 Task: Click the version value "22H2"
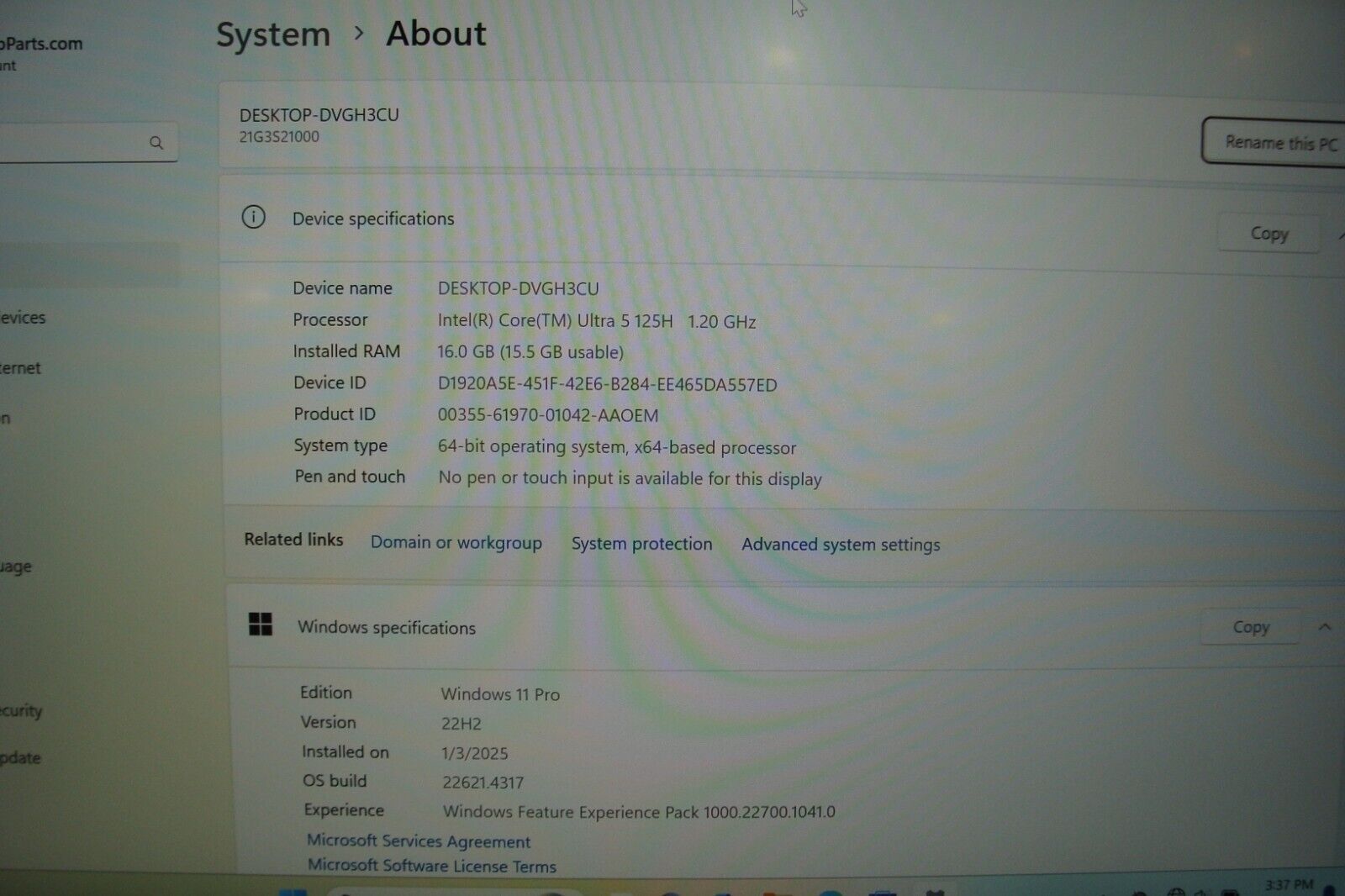[462, 724]
